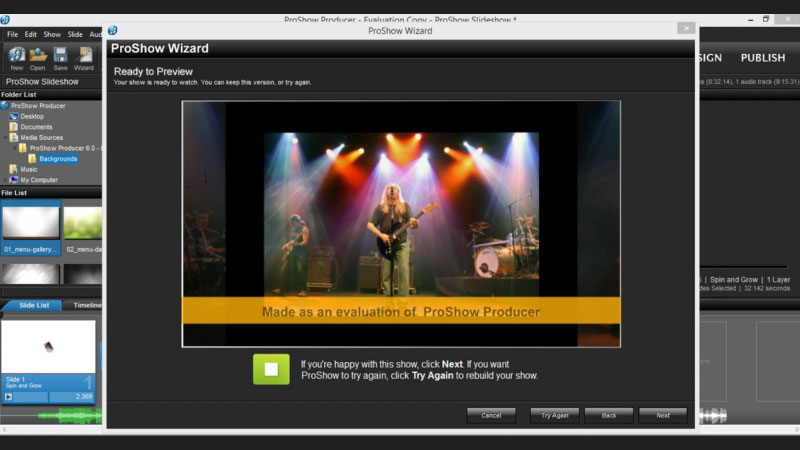Select the Music folder in Folder List
800x450 pixels.
[29, 169]
